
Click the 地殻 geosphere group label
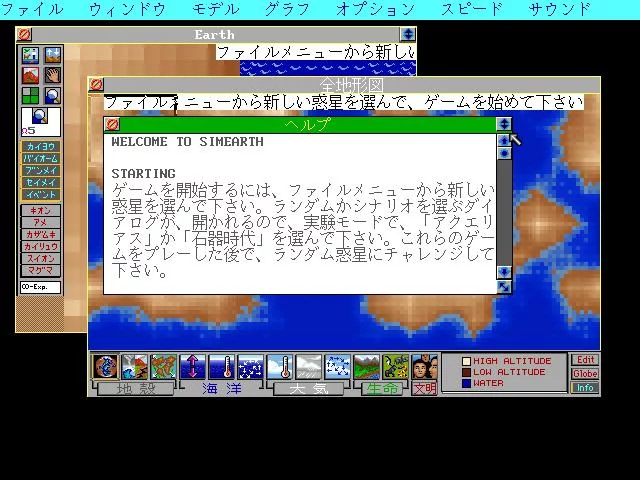(136, 389)
